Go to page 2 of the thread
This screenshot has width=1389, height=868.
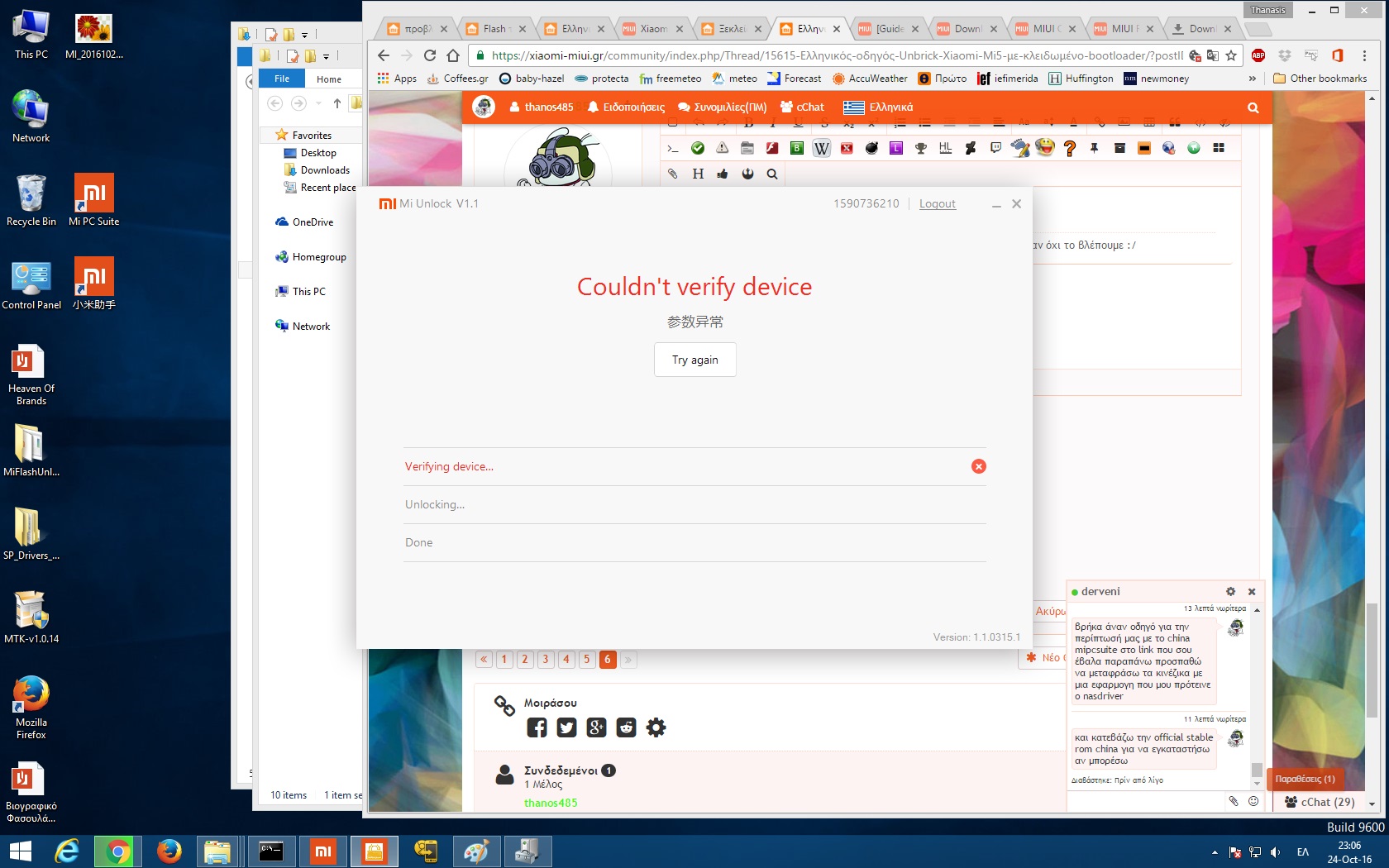[524, 659]
